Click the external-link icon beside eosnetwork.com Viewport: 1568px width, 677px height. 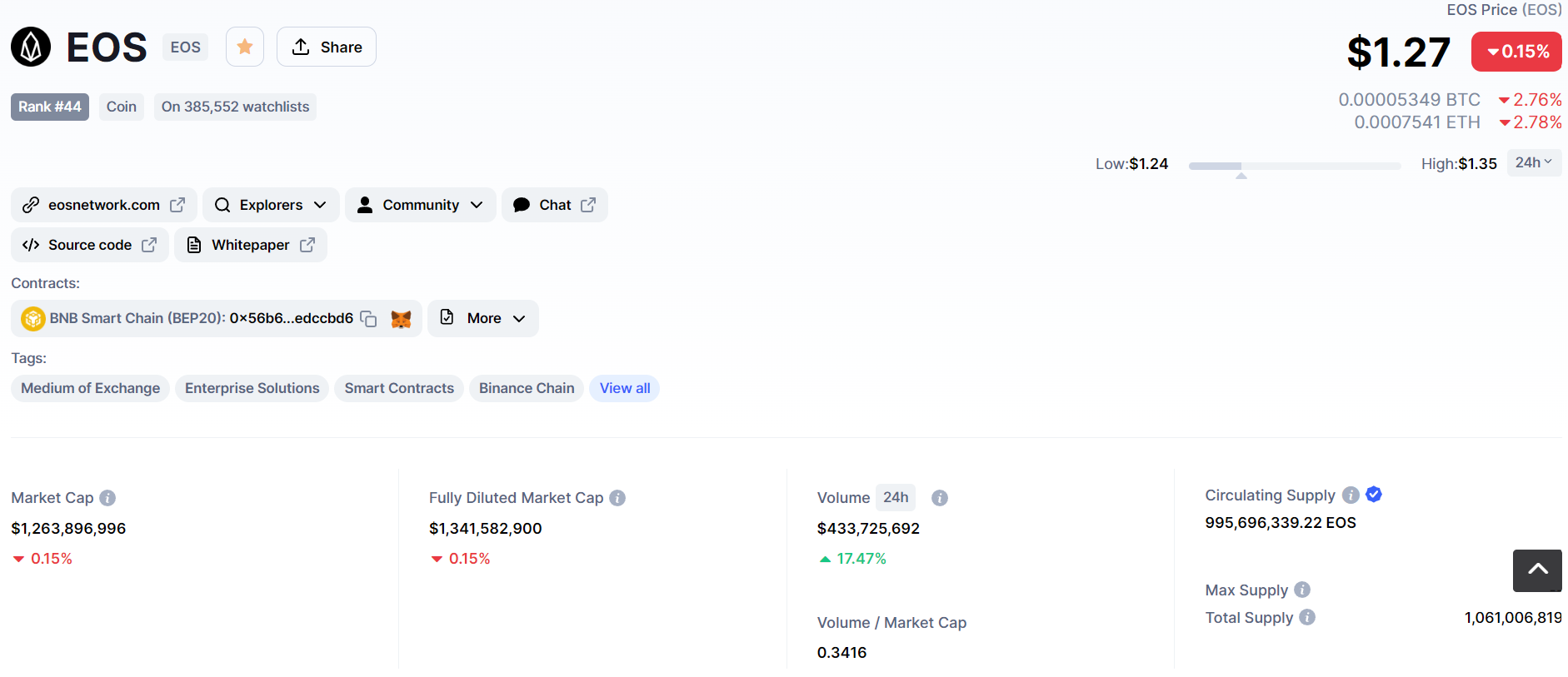pyautogui.click(x=177, y=205)
